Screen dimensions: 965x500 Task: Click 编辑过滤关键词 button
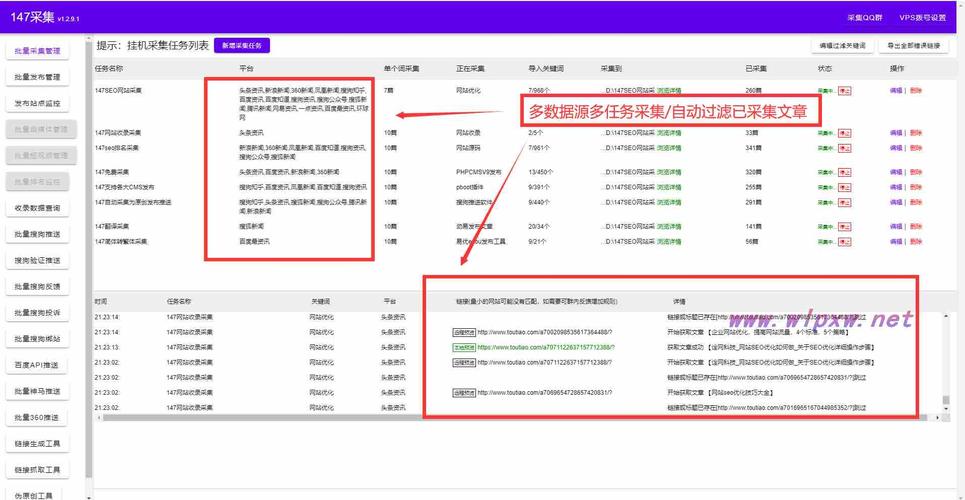(x=842, y=46)
